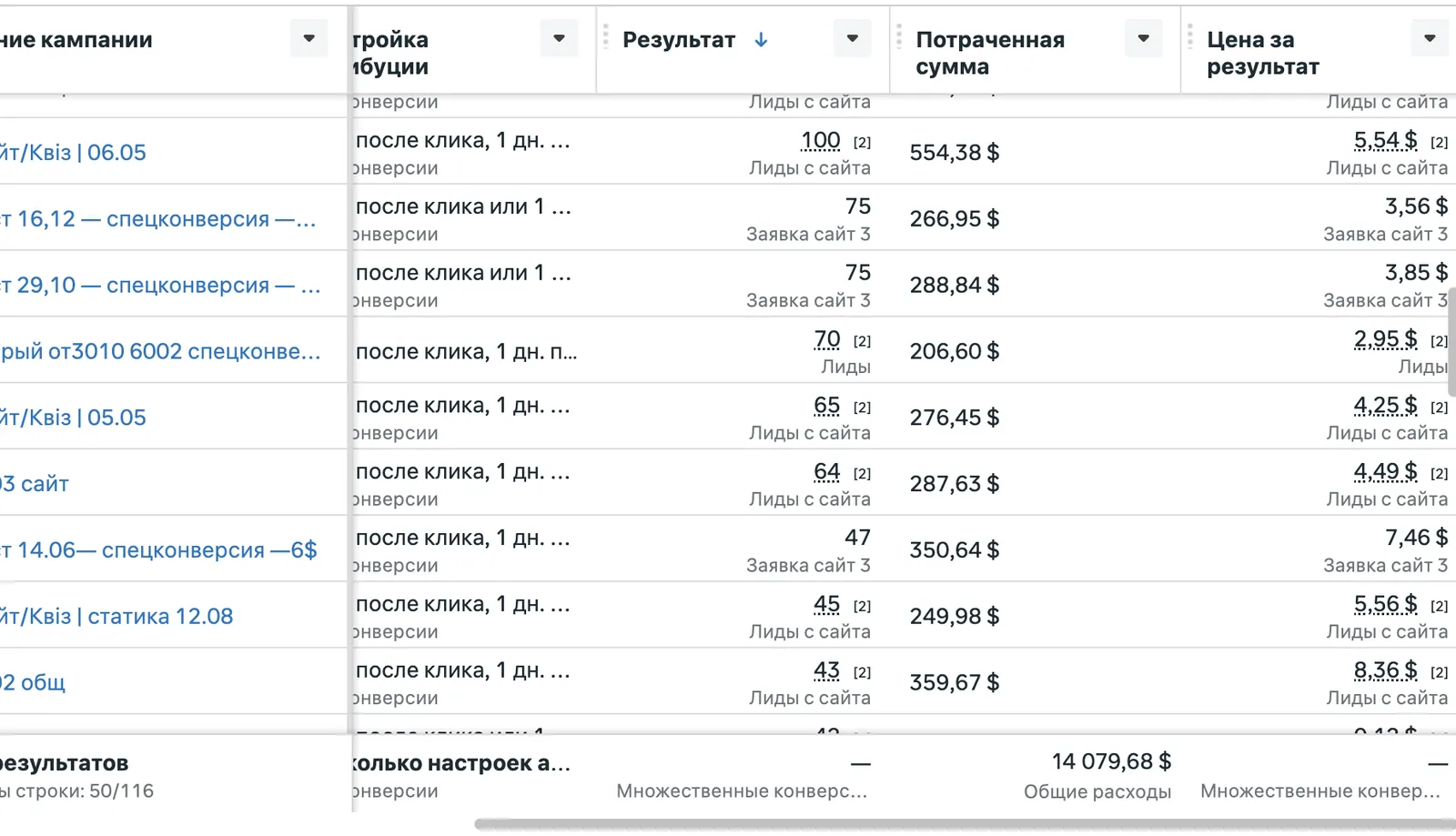Click the result value 64
The width and height of the screenshot is (1456, 836).
(827, 472)
